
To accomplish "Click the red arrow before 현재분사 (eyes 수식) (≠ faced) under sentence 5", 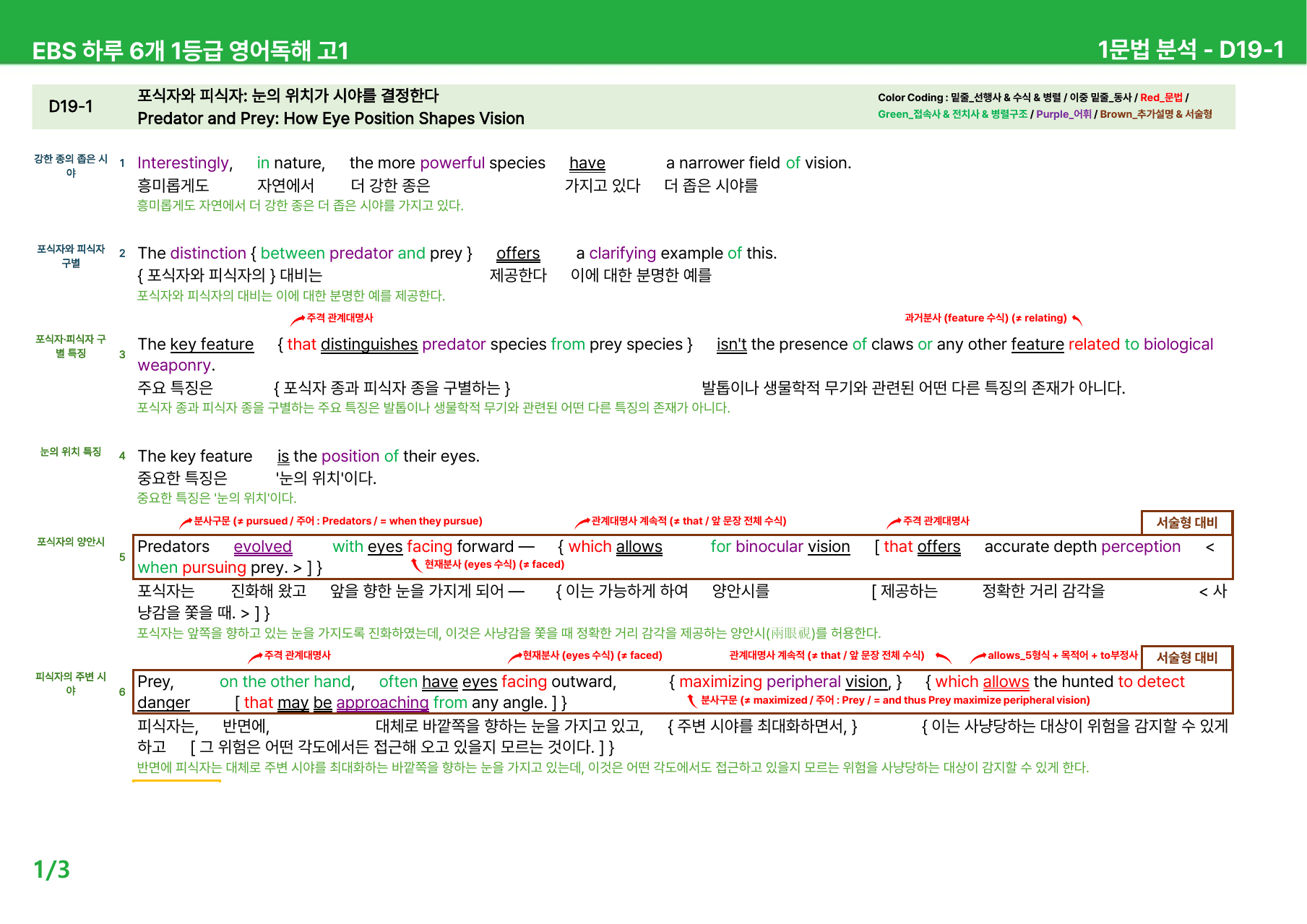I will (416, 565).
